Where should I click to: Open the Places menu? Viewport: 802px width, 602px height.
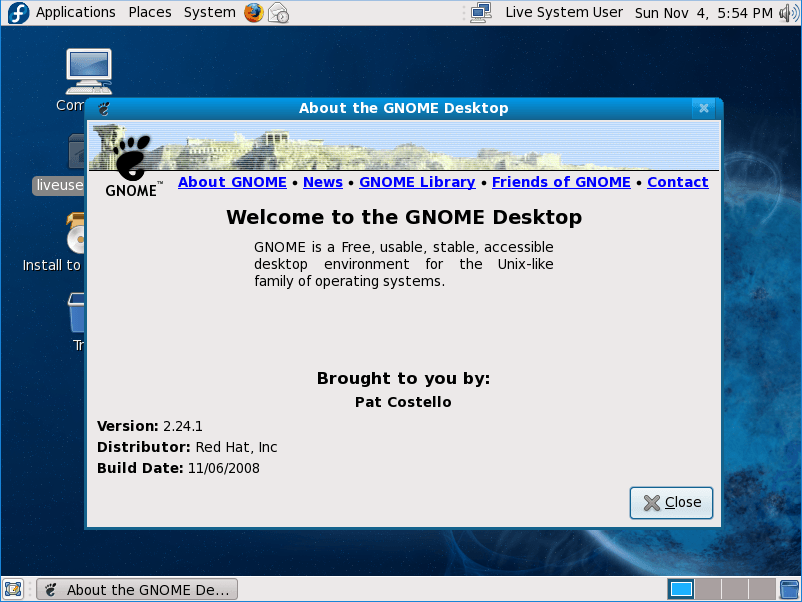(150, 13)
